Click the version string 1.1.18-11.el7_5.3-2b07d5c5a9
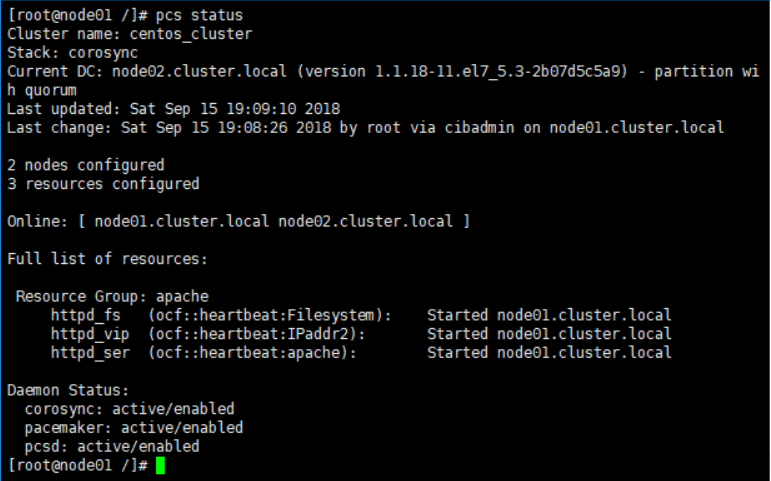This screenshot has width=771, height=481. click(498, 71)
